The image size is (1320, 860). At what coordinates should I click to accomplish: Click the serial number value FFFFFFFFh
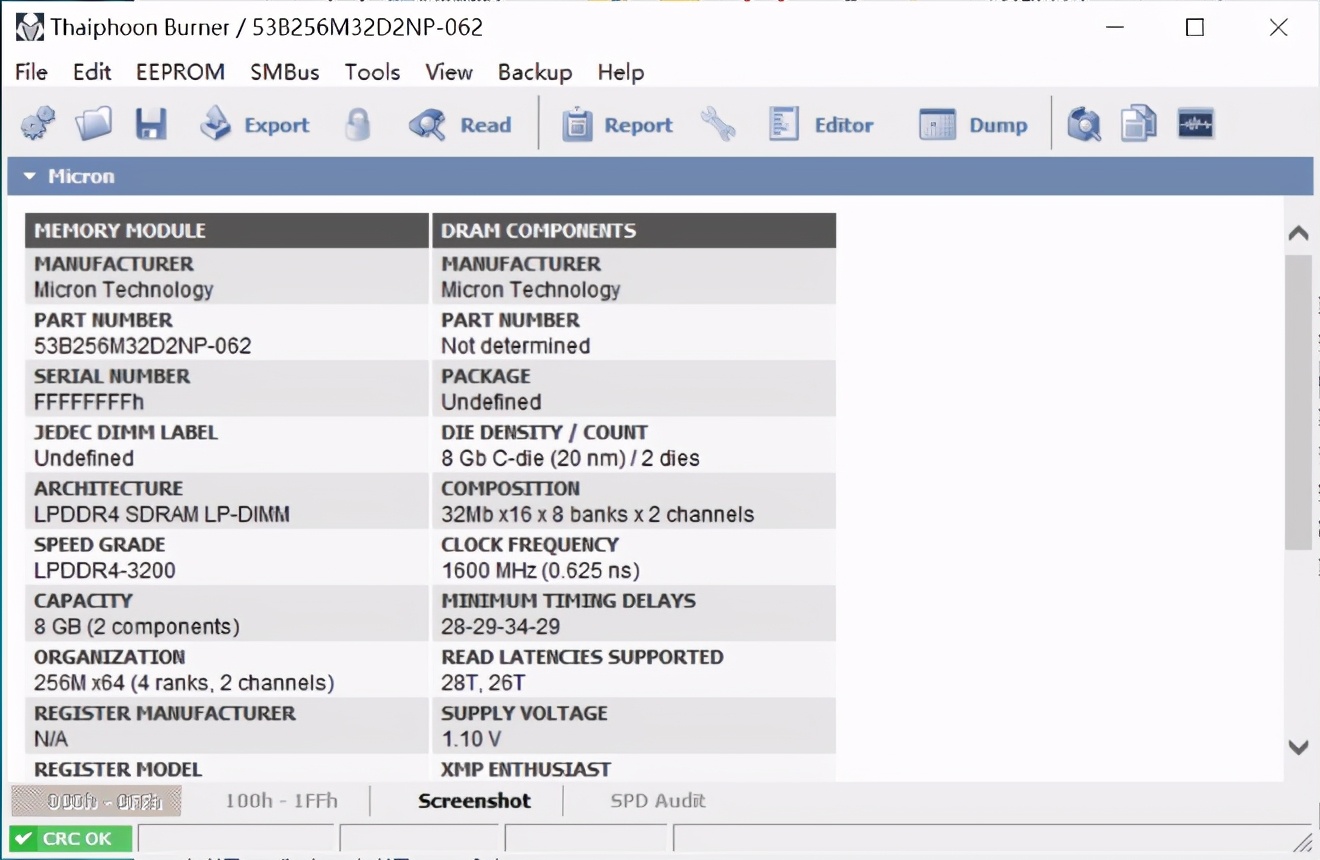click(x=89, y=402)
